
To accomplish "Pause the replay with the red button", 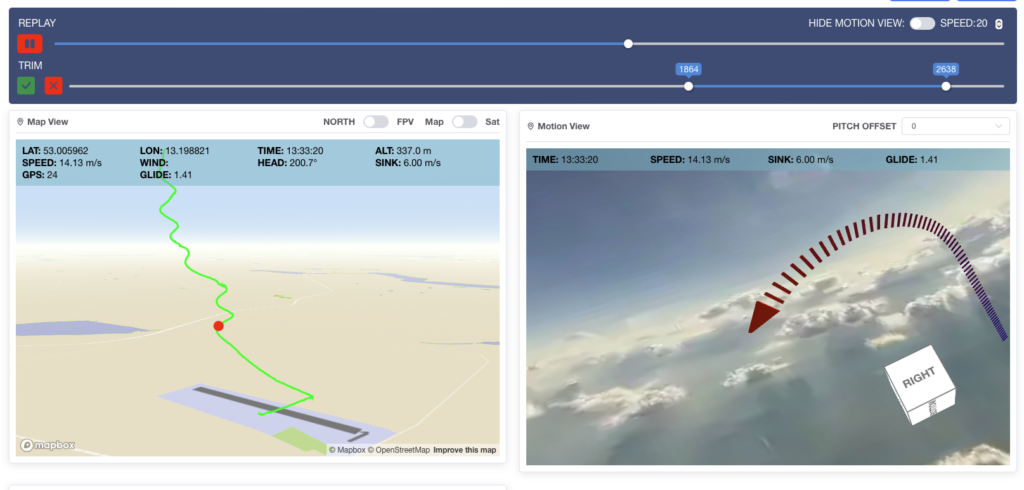I will click(x=29, y=44).
